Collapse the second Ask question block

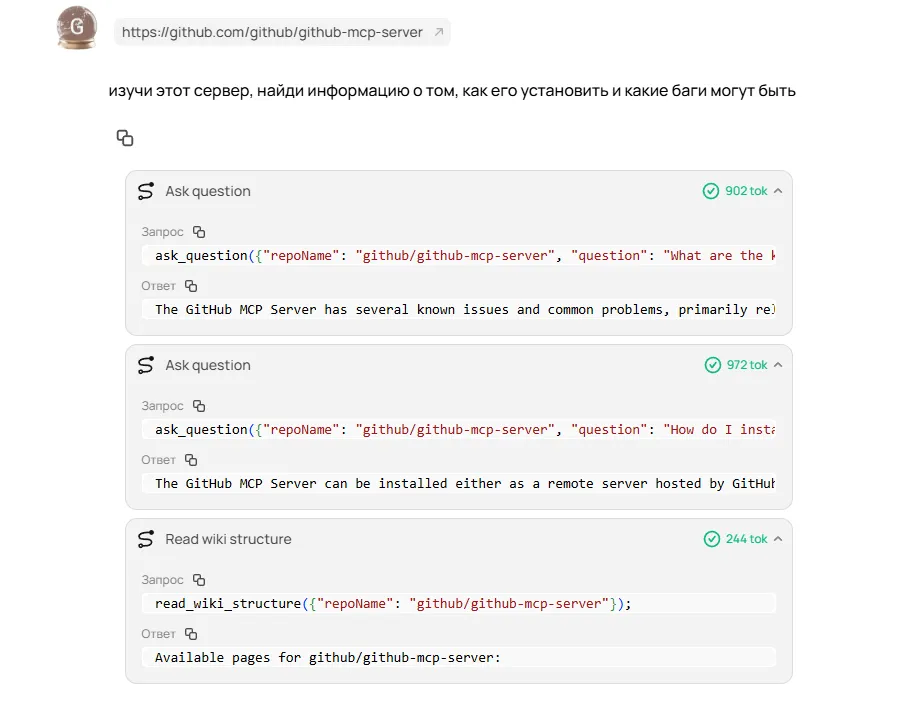tap(778, 365)
